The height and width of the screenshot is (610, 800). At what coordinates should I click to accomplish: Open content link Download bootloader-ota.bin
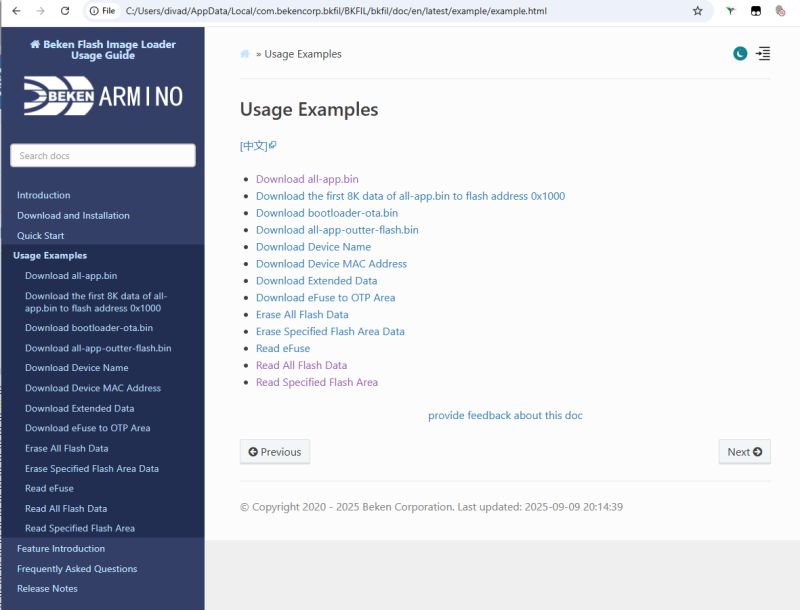click(327, 213)
